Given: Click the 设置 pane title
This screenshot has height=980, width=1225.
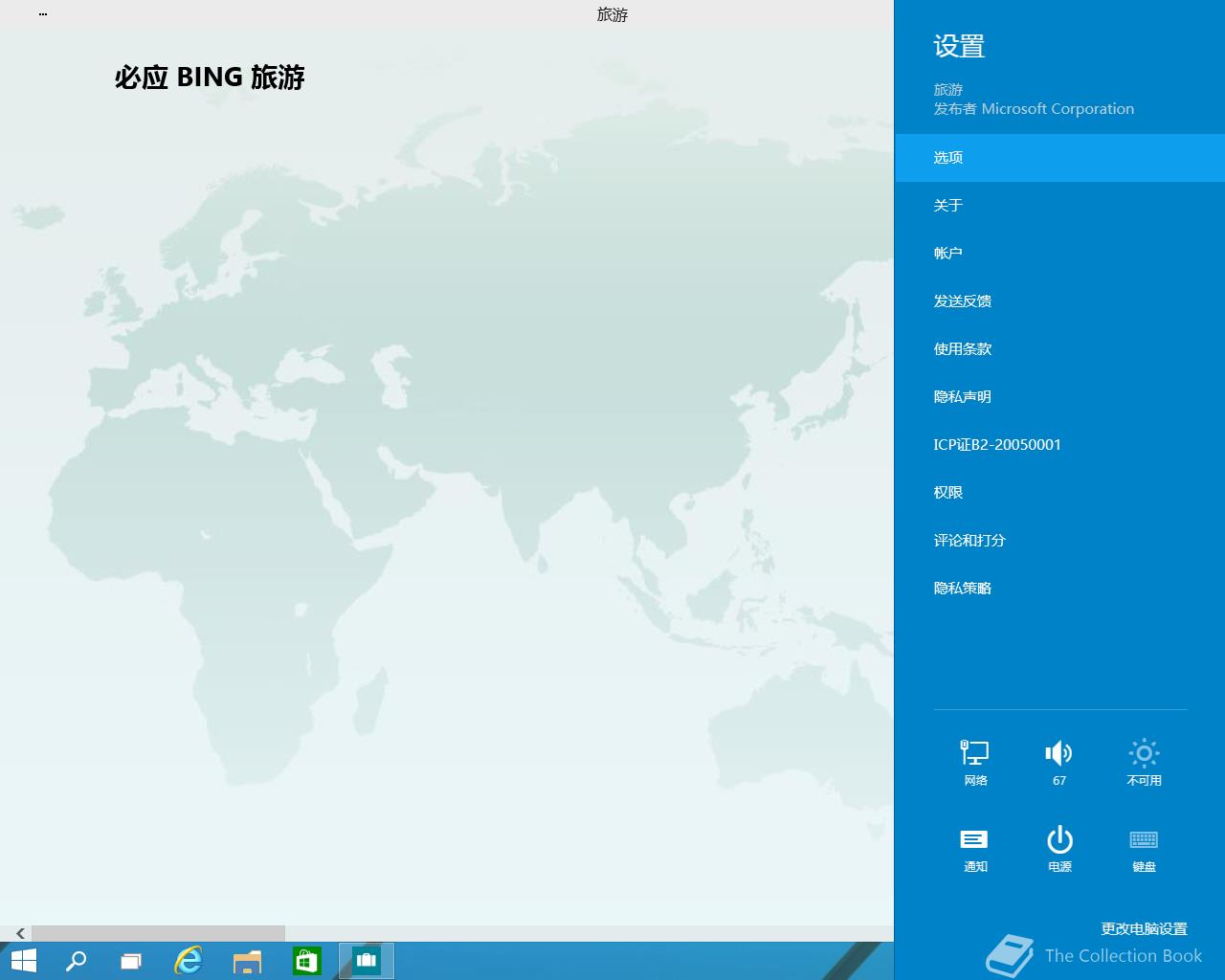Looking at the screenshot, I should click(x=959, y=46).
